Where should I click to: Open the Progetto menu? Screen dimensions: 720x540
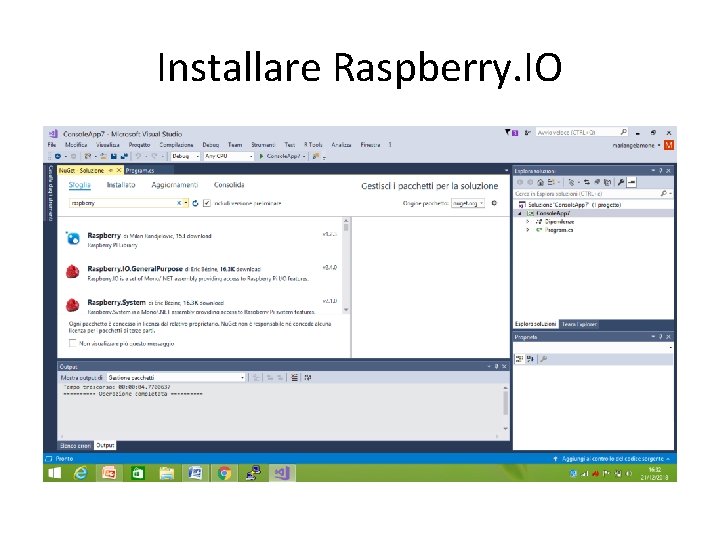click(139, 145)
